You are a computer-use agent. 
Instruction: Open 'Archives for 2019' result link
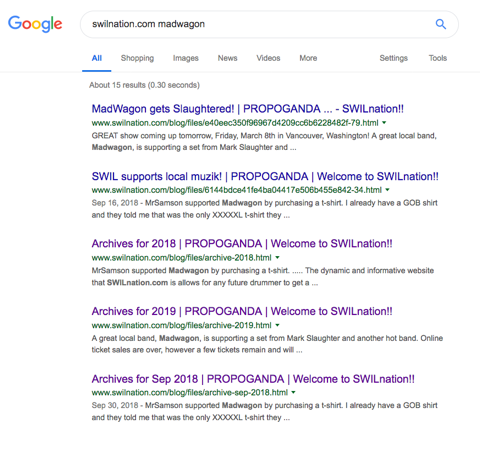[242, 311]
